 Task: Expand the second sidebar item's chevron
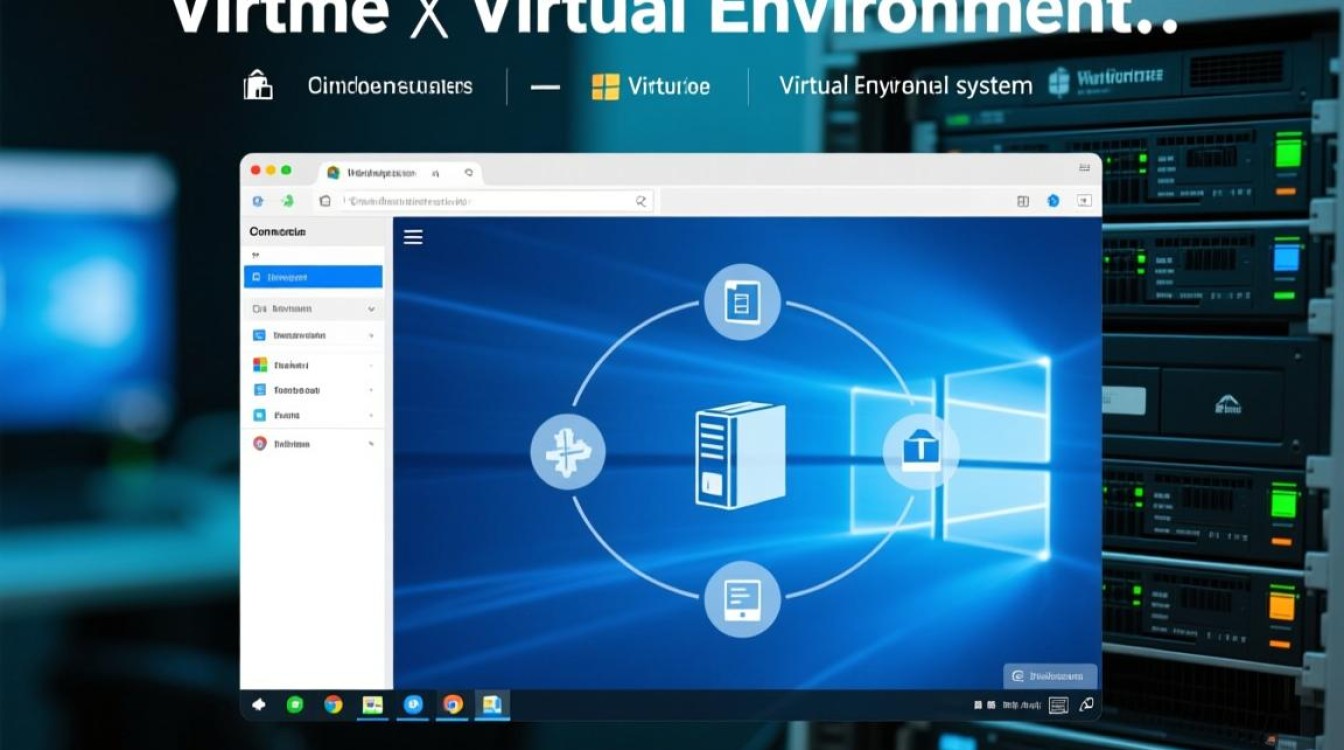pos(371,310)
